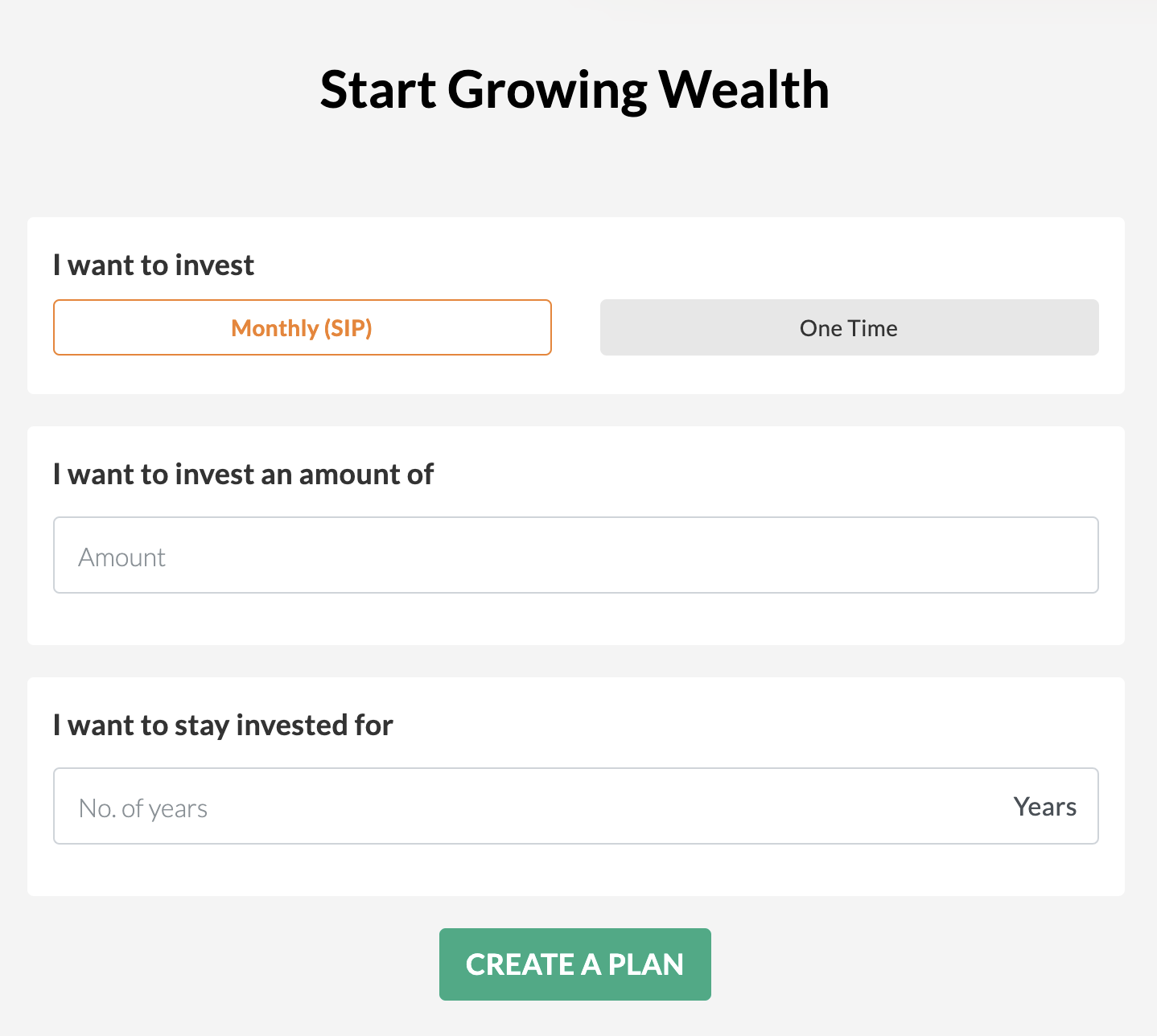Select the Monthly (SIP) investment option

click(302, 327)
